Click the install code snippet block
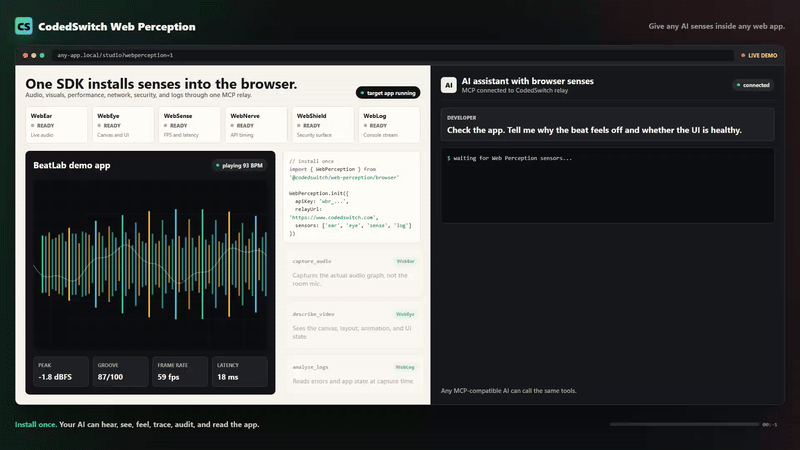Image resolution: width=800 pixels, height=450 pixels. click(x=352, y=197)
